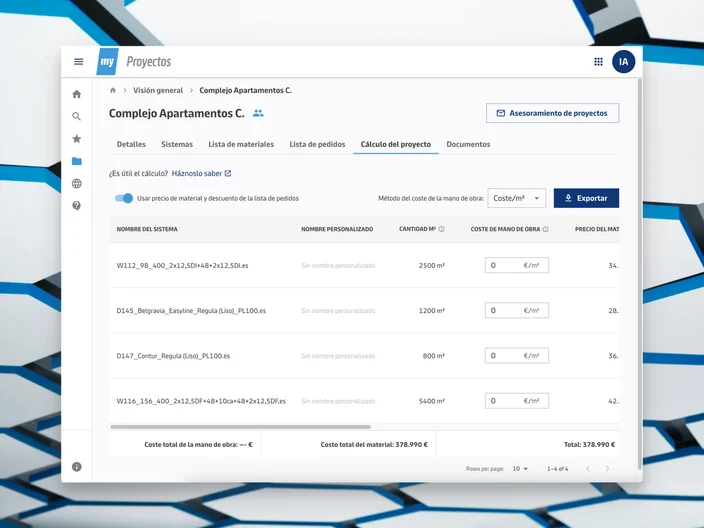The width and height of the screenshot is (704, 528).
Task: Click the IA user avatar
Action: point(623,62)
